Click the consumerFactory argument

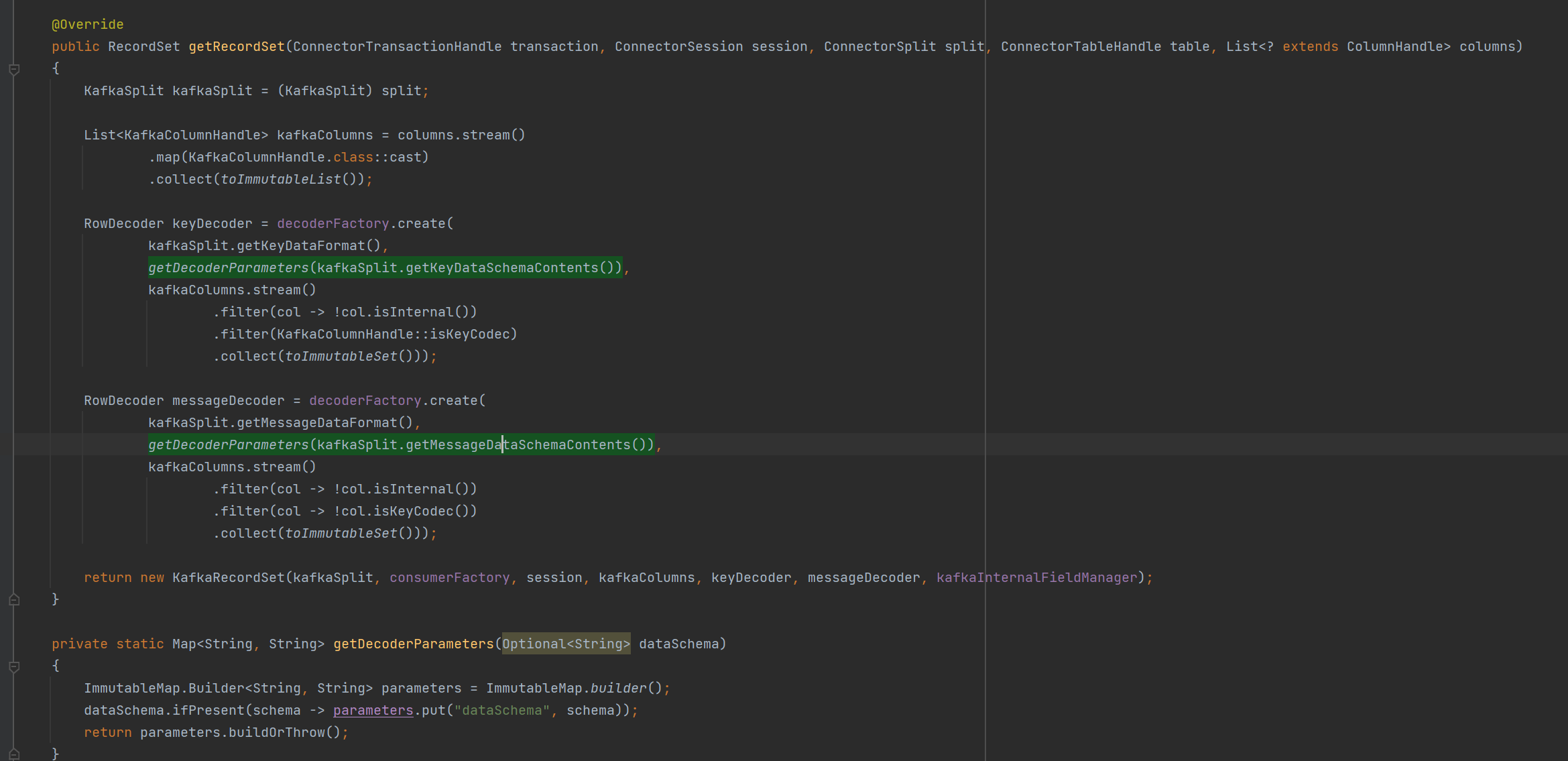point(449,577)
